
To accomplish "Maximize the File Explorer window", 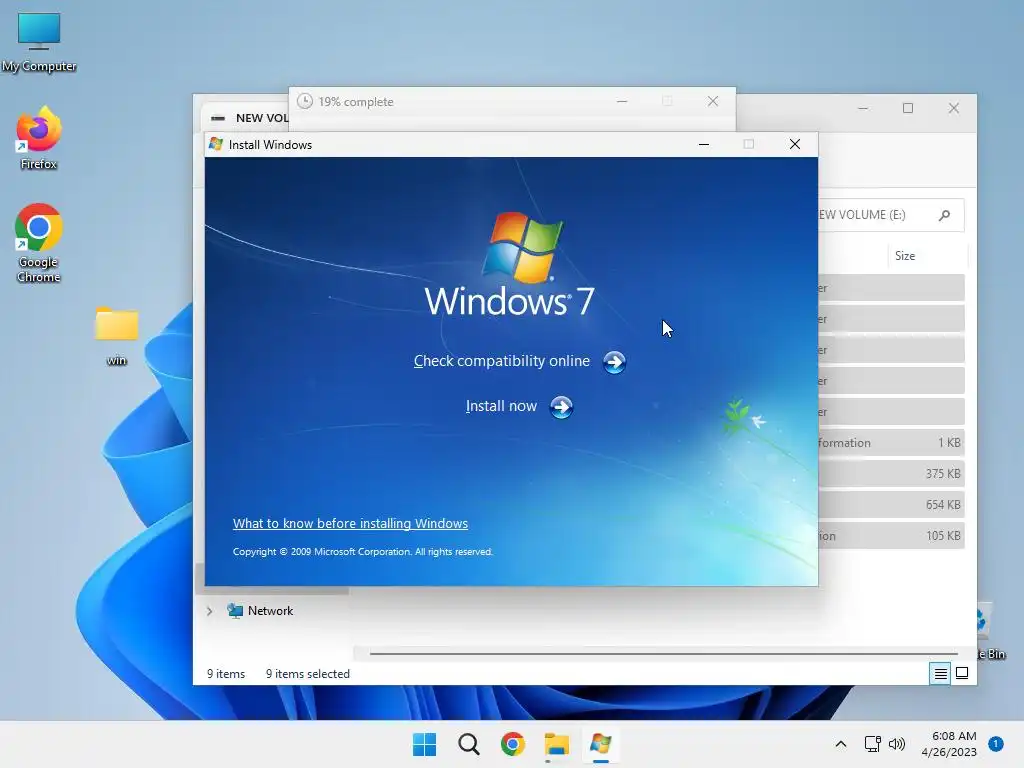I will 908,108.
